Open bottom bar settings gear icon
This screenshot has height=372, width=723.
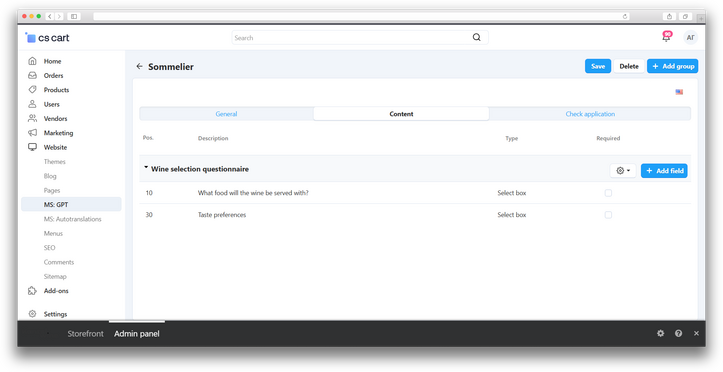[x=661, y=333]
